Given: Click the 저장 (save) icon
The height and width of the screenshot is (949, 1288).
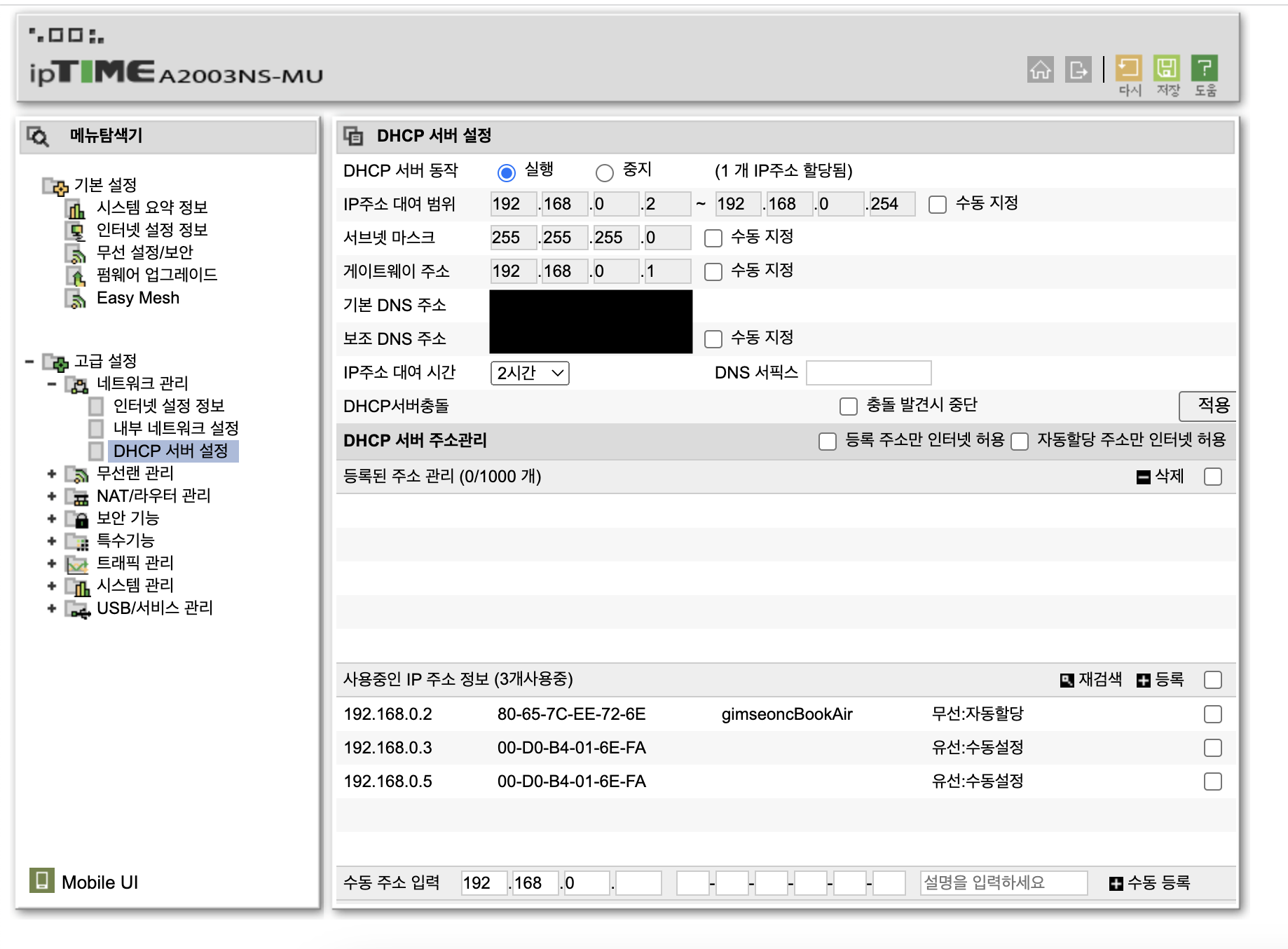Looking at the screenshot, I should coord(1167,67).
